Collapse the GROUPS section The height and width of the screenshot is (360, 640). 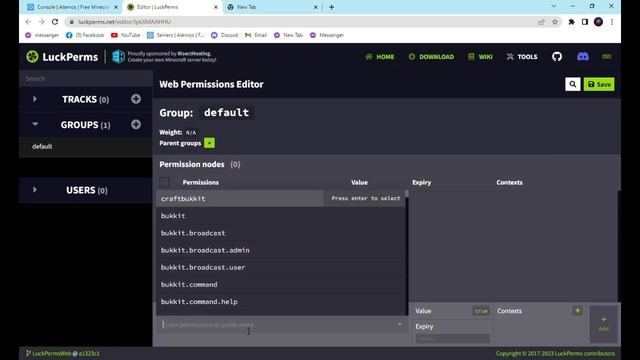35,124
